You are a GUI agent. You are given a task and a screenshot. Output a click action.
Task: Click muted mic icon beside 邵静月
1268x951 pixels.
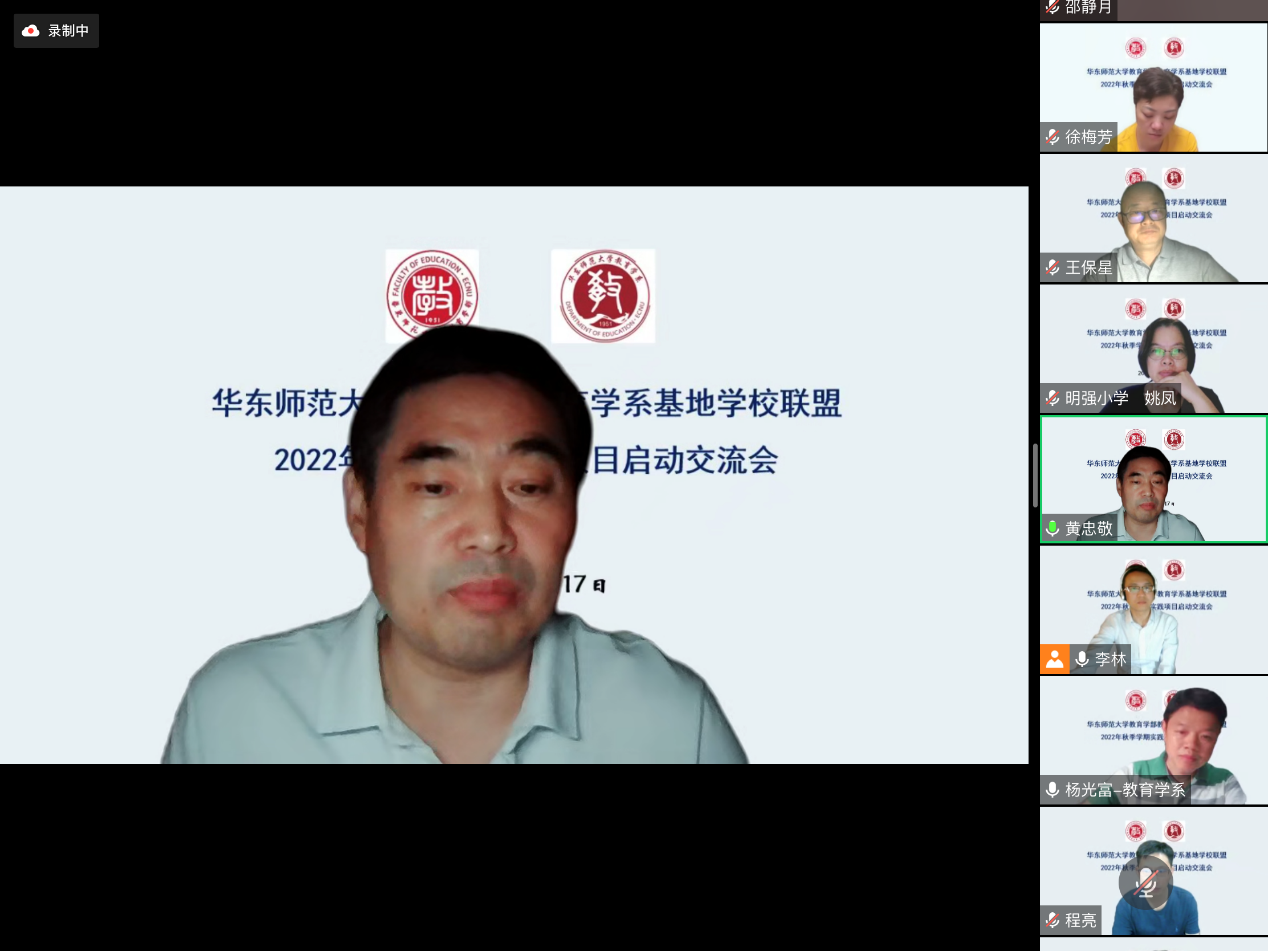[x=1052, y=7]
